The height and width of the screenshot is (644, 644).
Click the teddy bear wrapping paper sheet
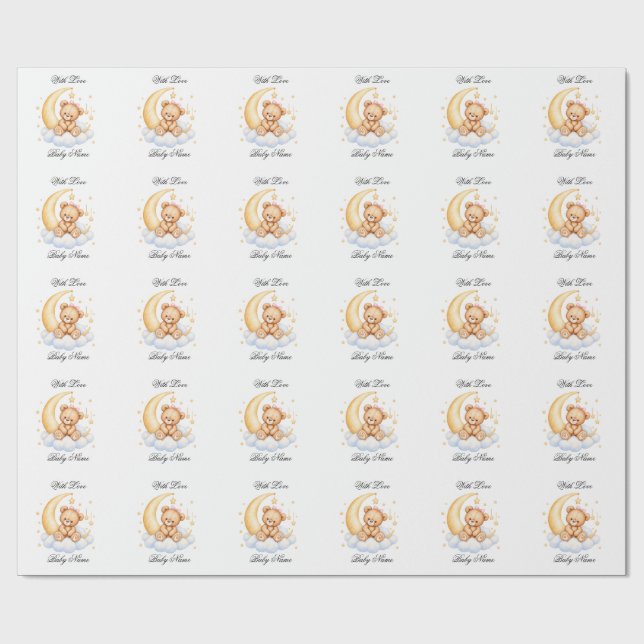coord(322,321)
